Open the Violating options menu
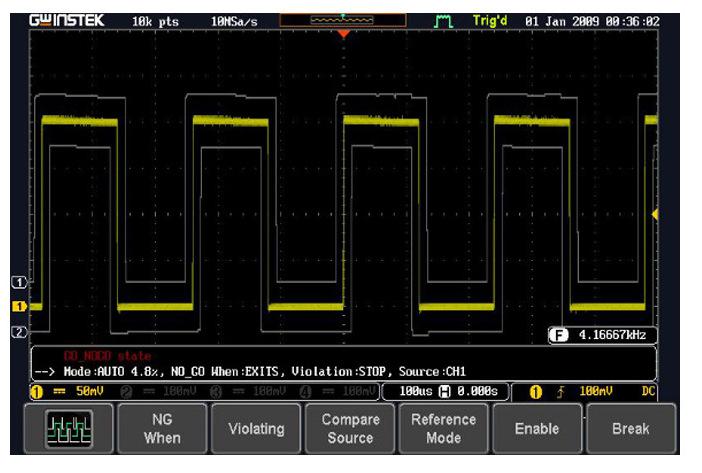Screen dimensions: 702x473 pos(257,428)
